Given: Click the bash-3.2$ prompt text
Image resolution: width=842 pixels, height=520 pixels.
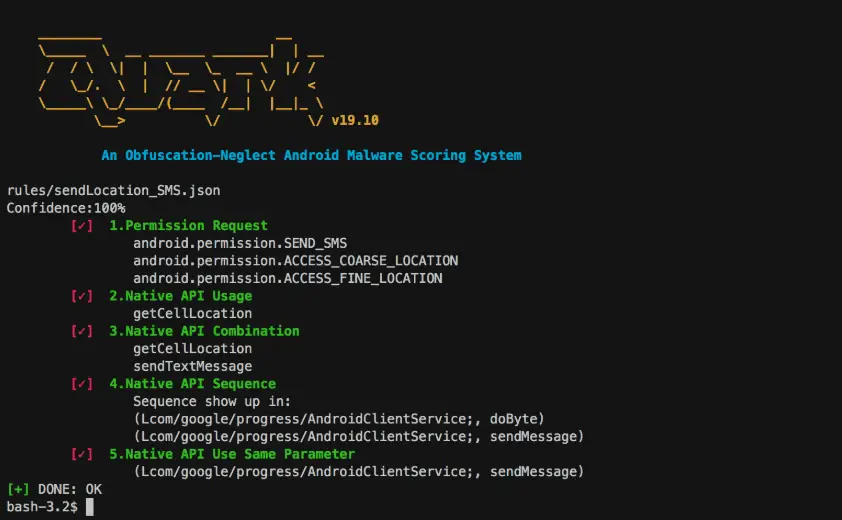Looking at the screenshot, I should (42, 507).
